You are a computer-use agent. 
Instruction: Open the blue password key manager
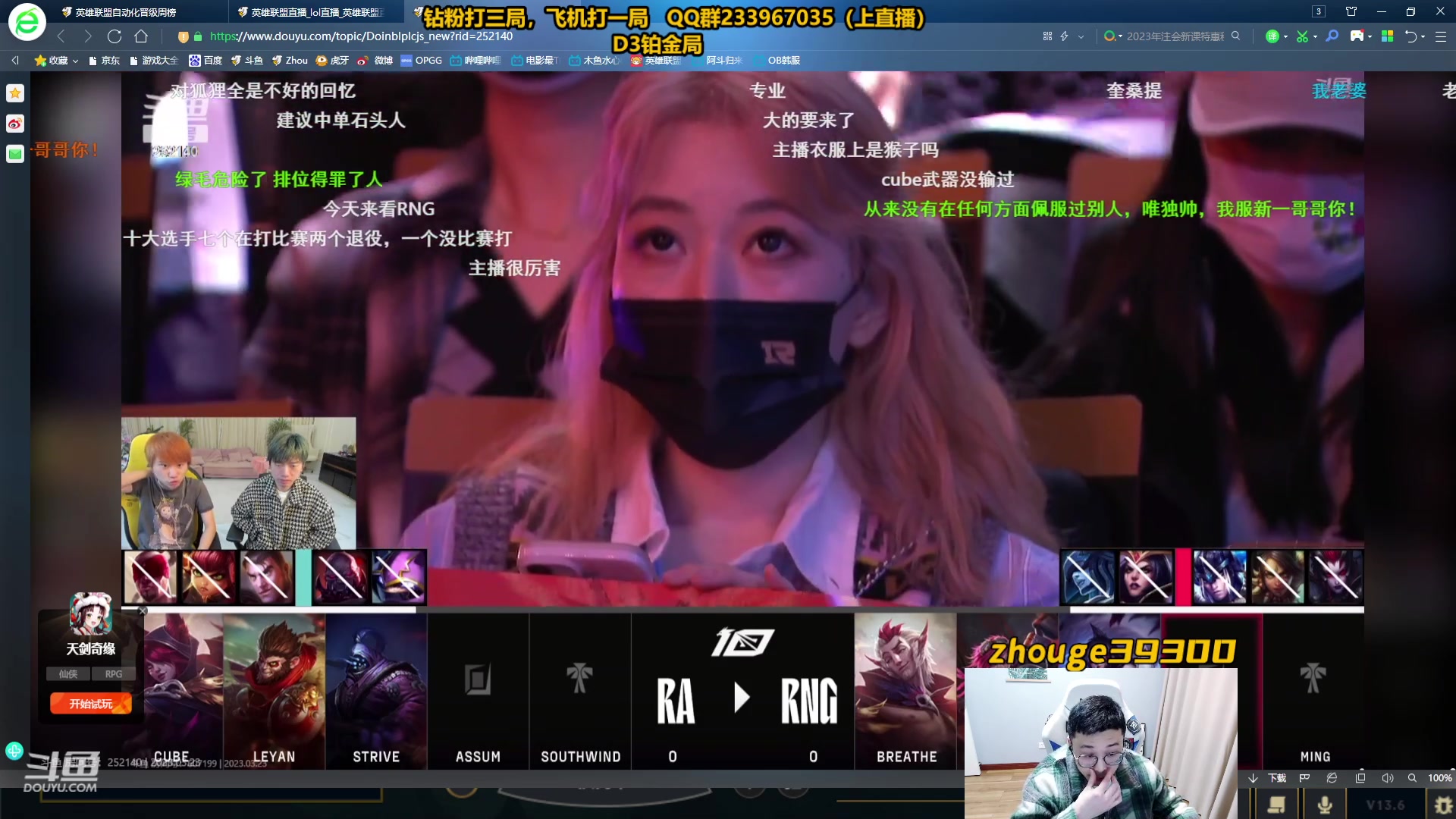(x=1332, y=36)
